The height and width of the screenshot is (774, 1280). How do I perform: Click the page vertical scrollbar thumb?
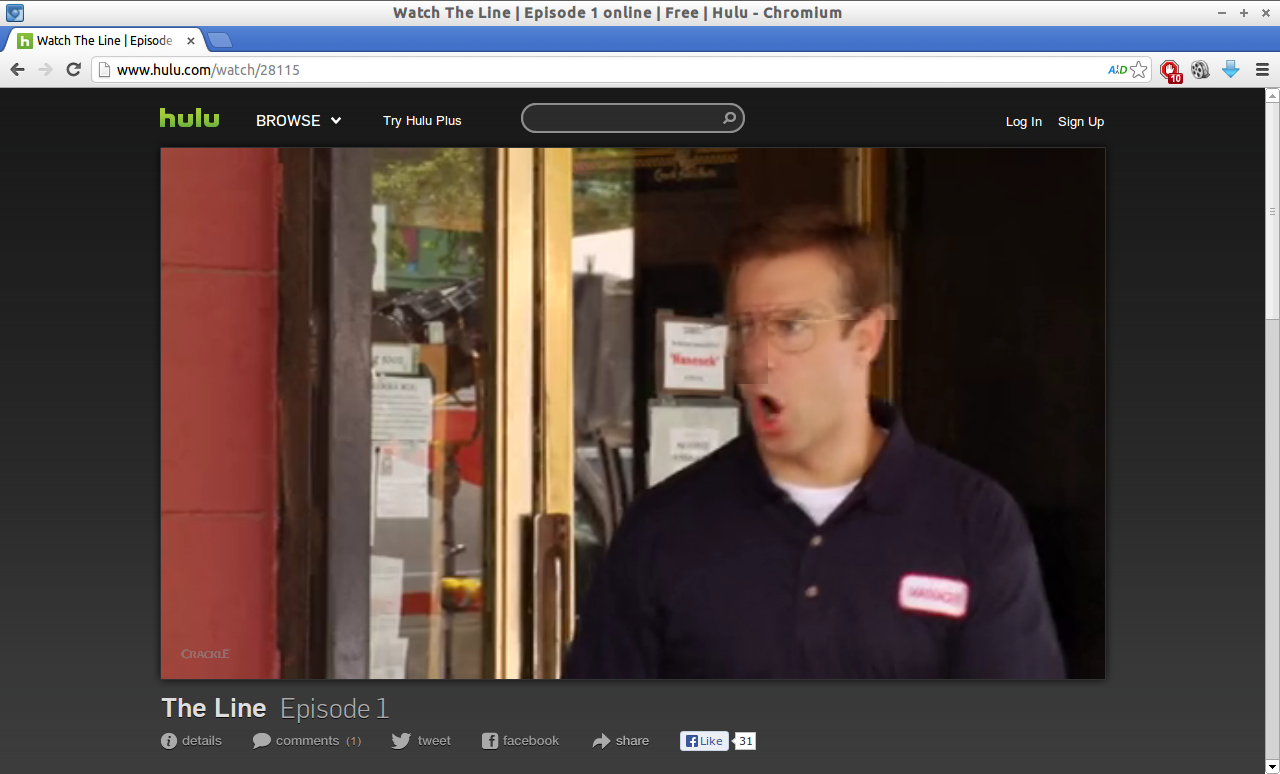[x=1272, y=212]
